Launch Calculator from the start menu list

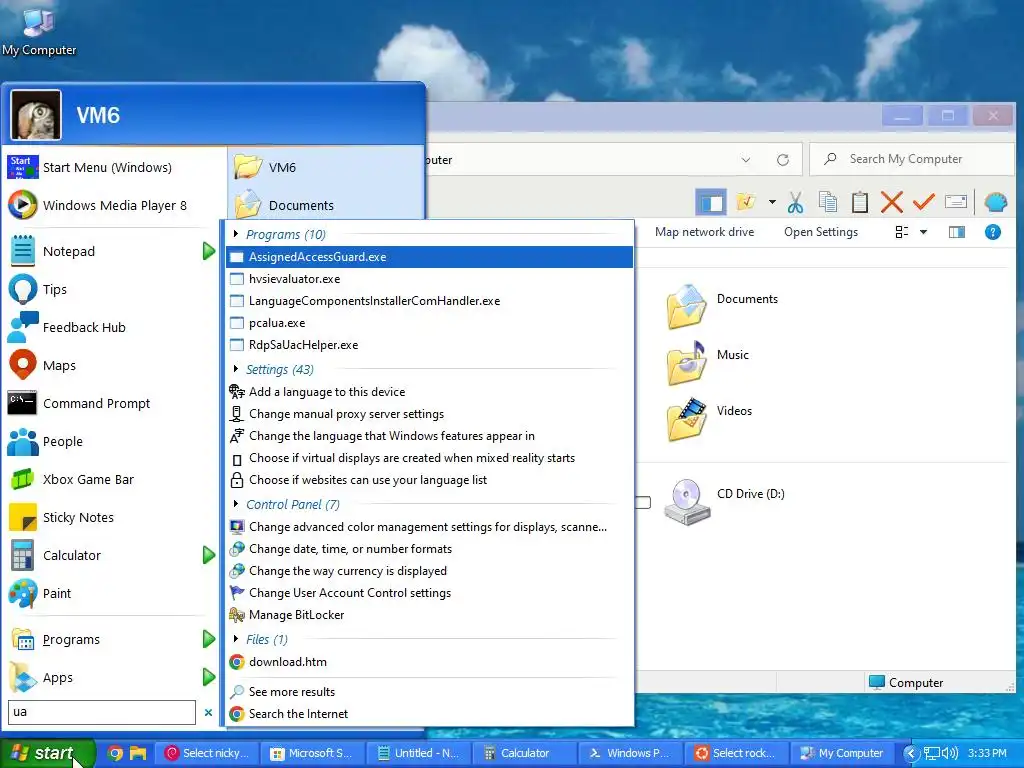coord(99,555)
